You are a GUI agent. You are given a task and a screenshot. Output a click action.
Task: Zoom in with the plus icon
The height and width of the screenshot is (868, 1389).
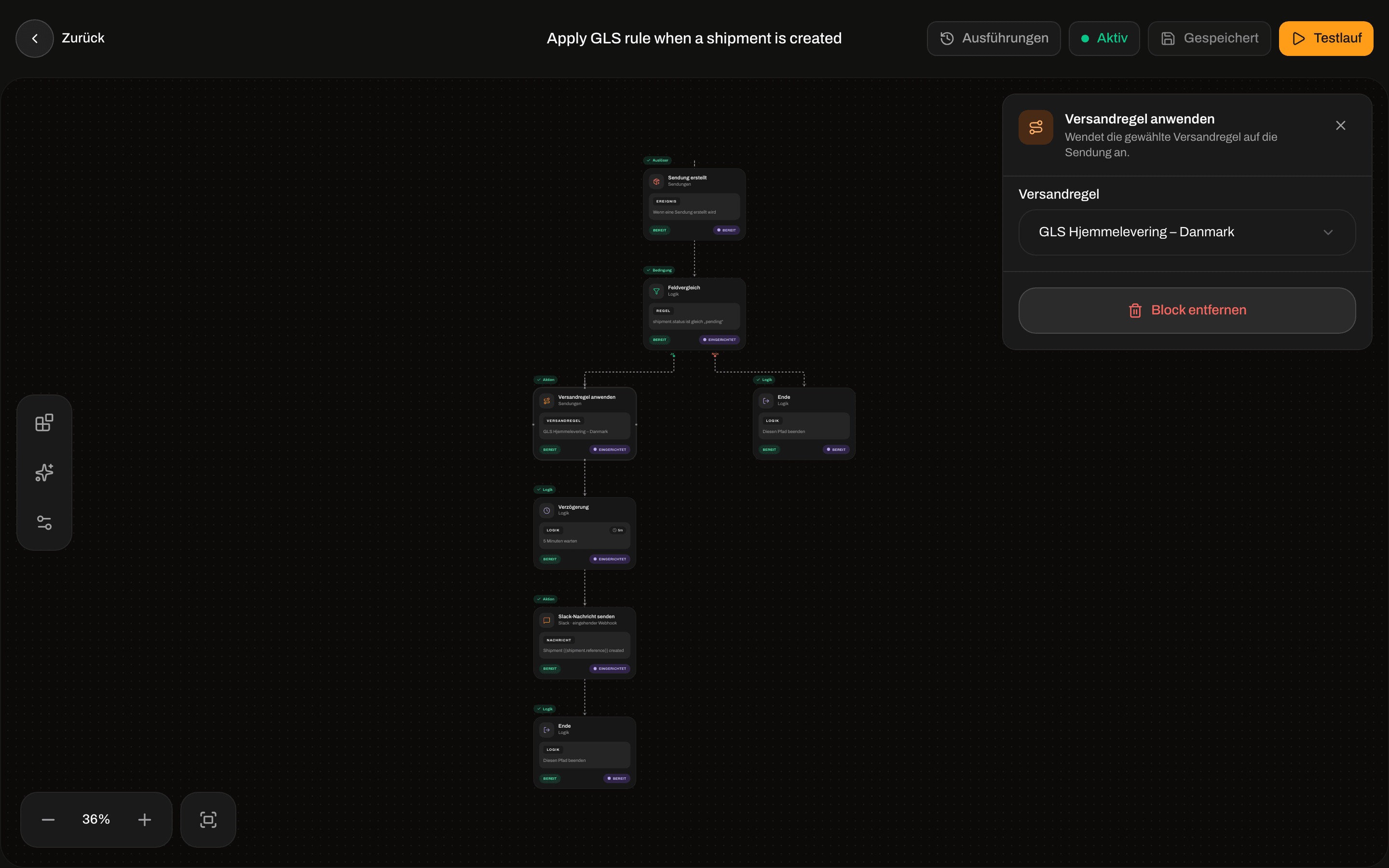point(145,819)
